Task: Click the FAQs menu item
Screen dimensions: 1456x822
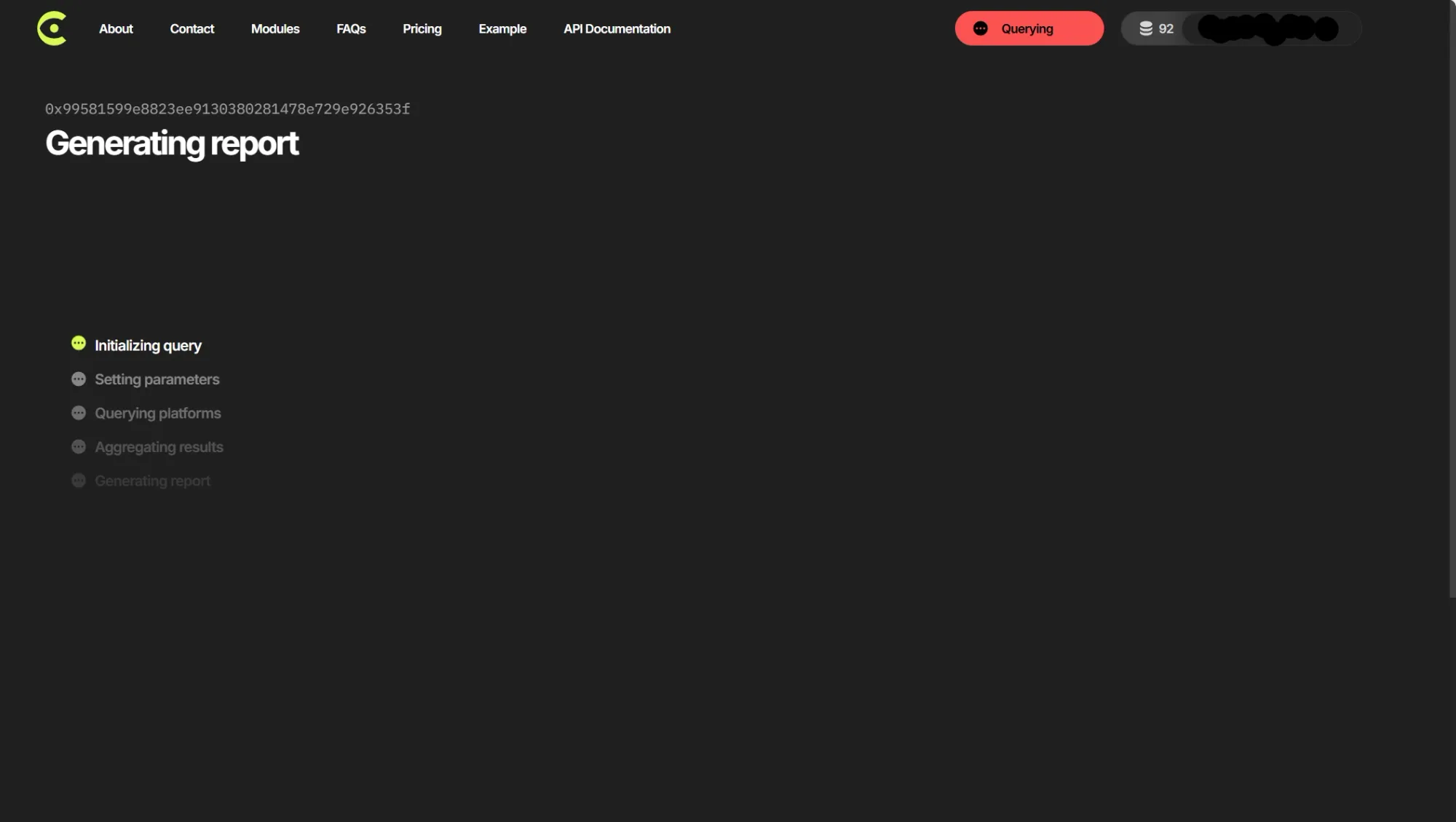Action: [350, 27]
